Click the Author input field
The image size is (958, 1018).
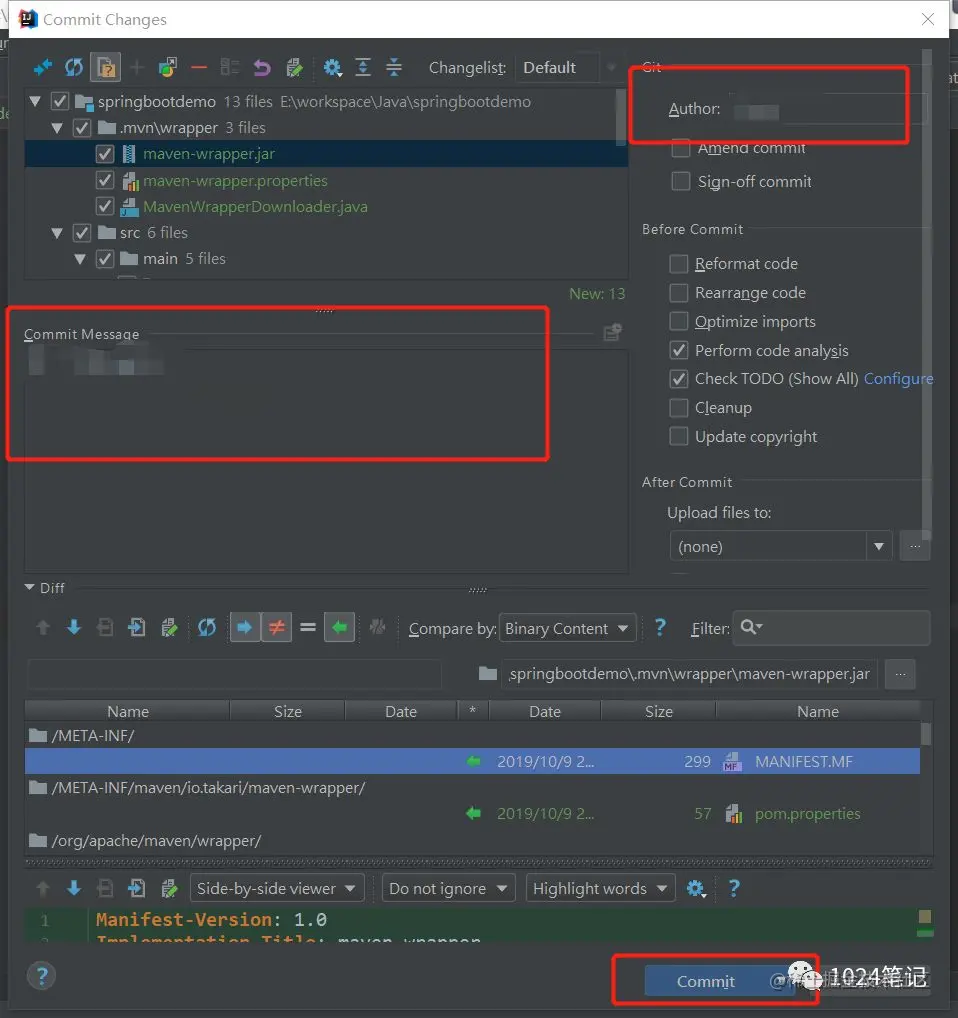click(829, 108)
